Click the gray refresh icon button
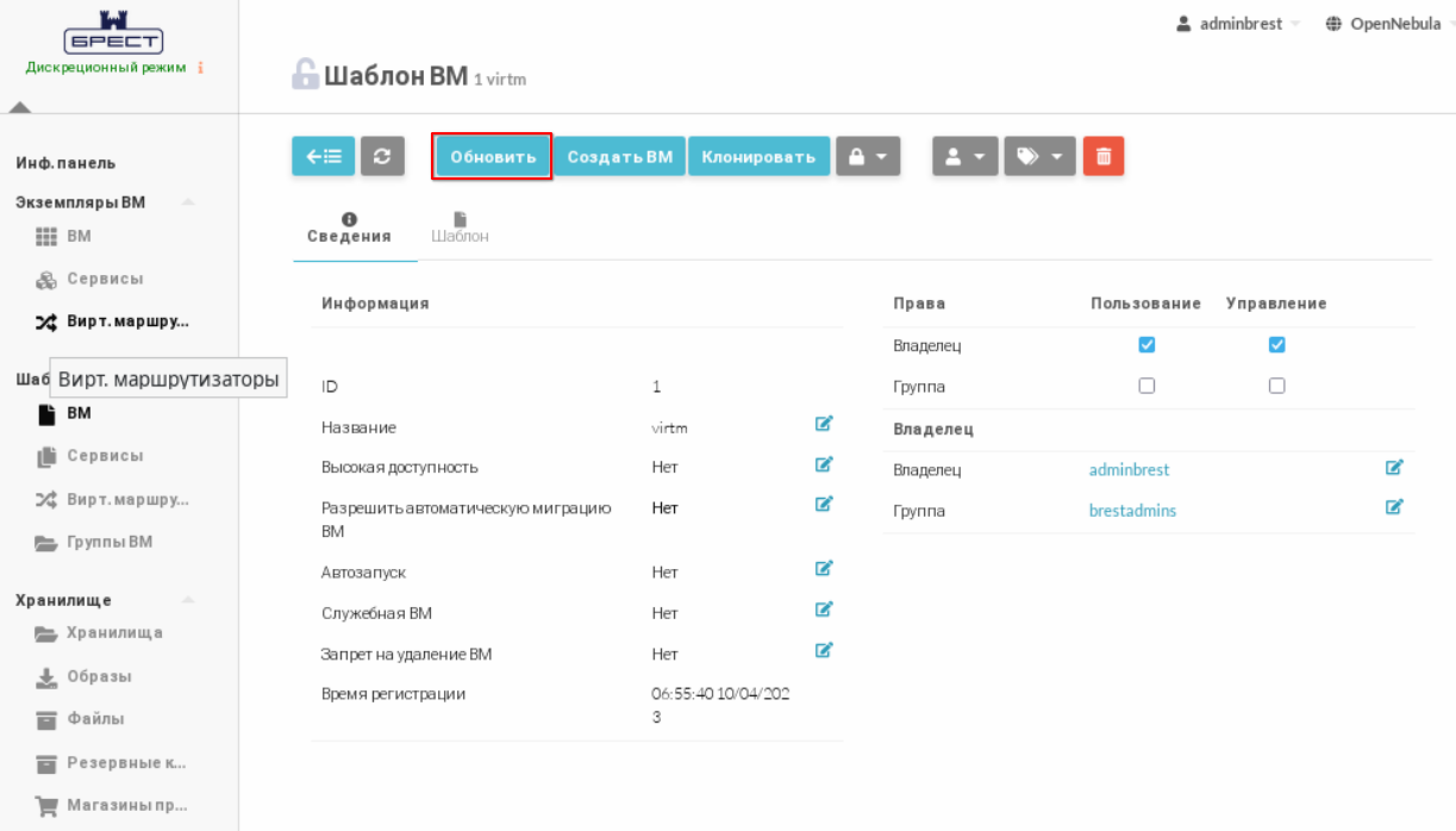The height and width of the screenshot is (831, 1456). pyautogui.click(x=382, y=157)
